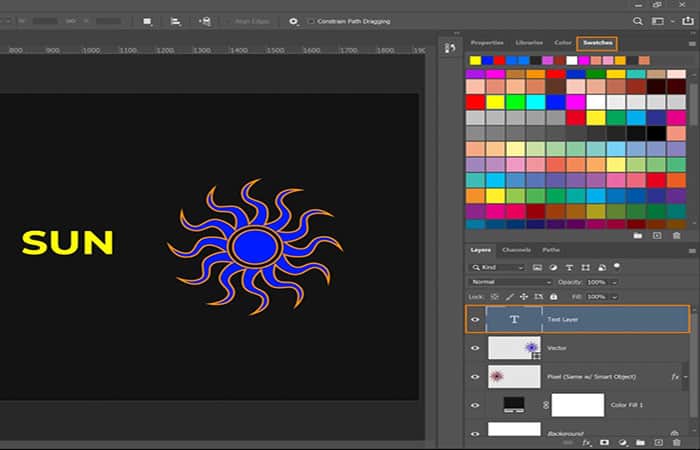Open the Normal blend mode dropdown
The height and width of the screenshot is (450, 700).
(510, 282)
